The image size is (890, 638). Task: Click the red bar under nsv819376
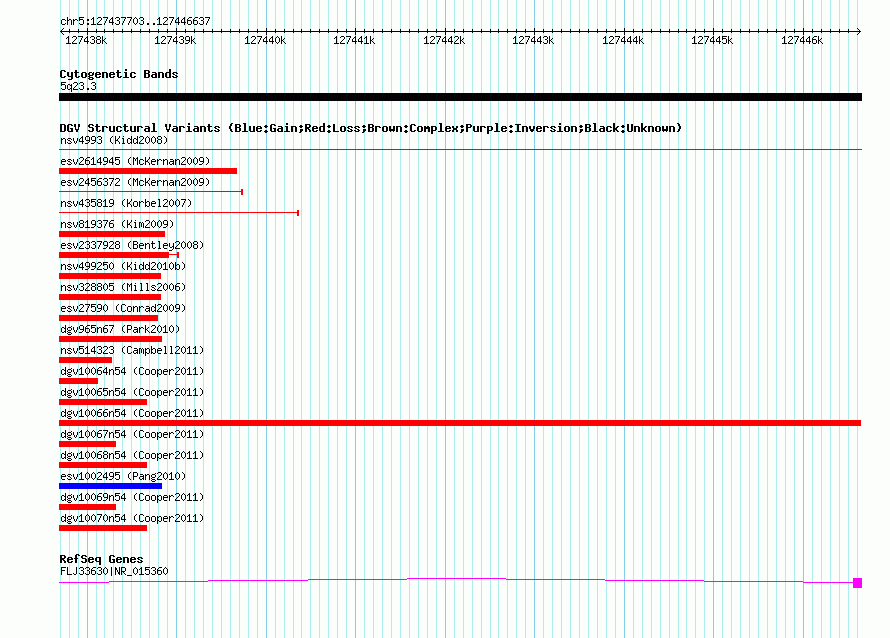click(x=112, y=234)
